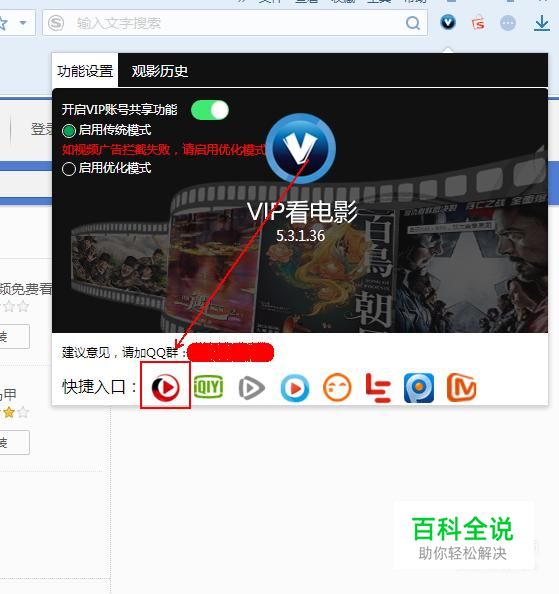Select the 启用传统模式 radio button

pyautogui.click(x=69, y=131)
